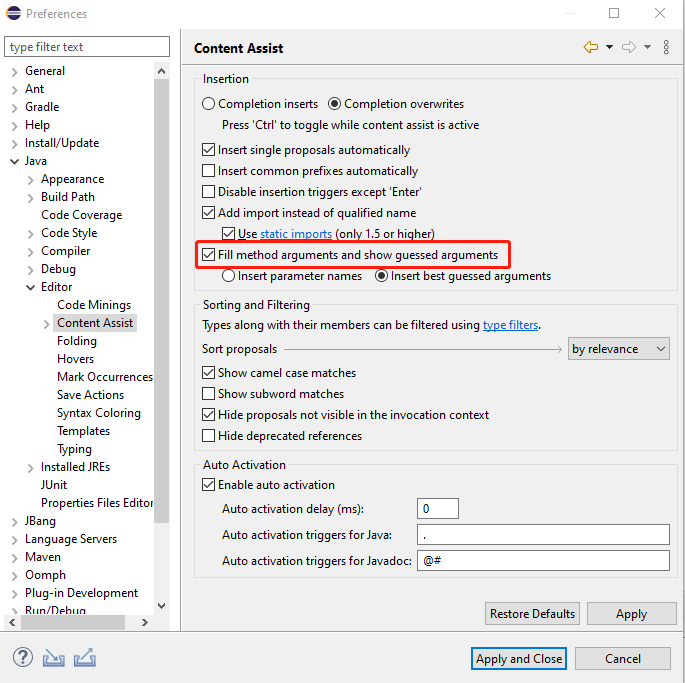The image size is (685, 683).
Task: Click the forward navigation arrow icon
Action: coord(629,47)
